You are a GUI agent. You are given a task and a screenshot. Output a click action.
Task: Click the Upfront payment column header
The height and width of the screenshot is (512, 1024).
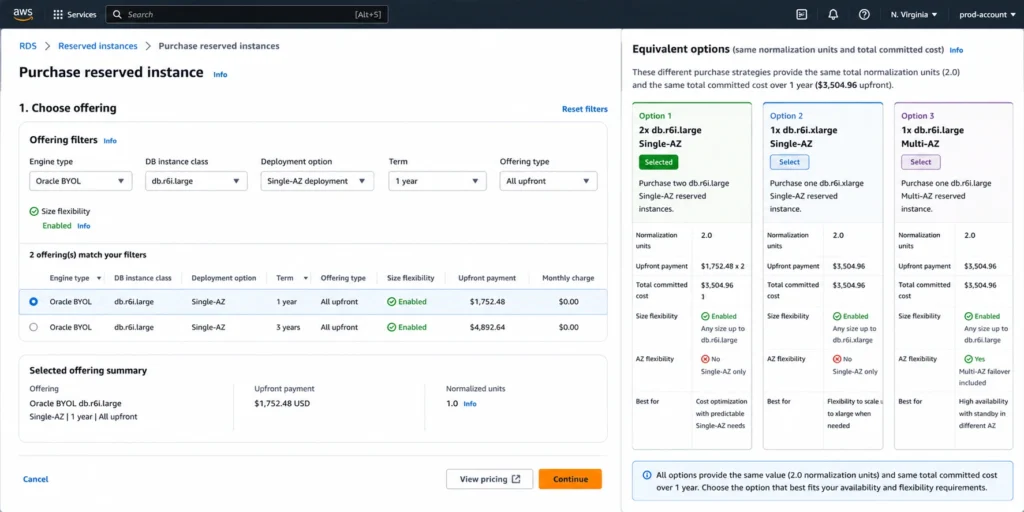coord(487,278)
